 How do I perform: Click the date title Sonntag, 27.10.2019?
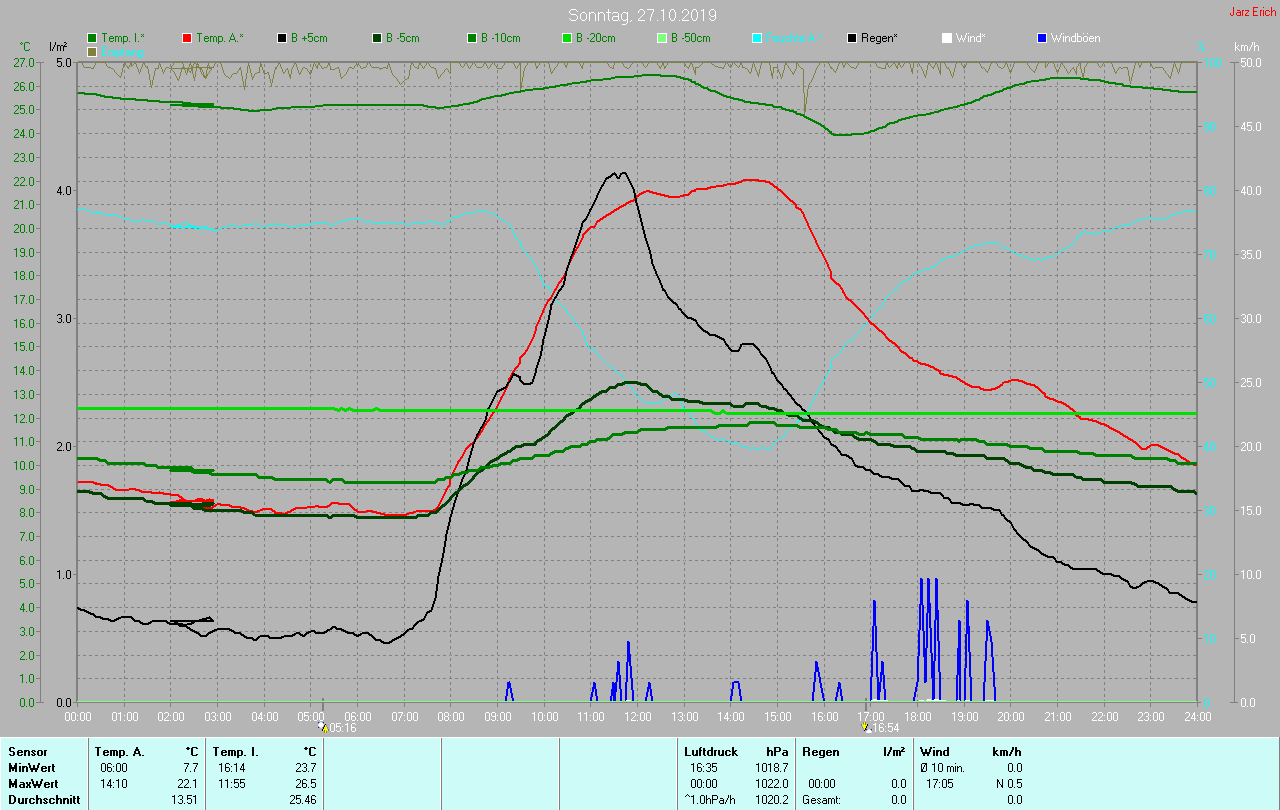click(642, 15)
